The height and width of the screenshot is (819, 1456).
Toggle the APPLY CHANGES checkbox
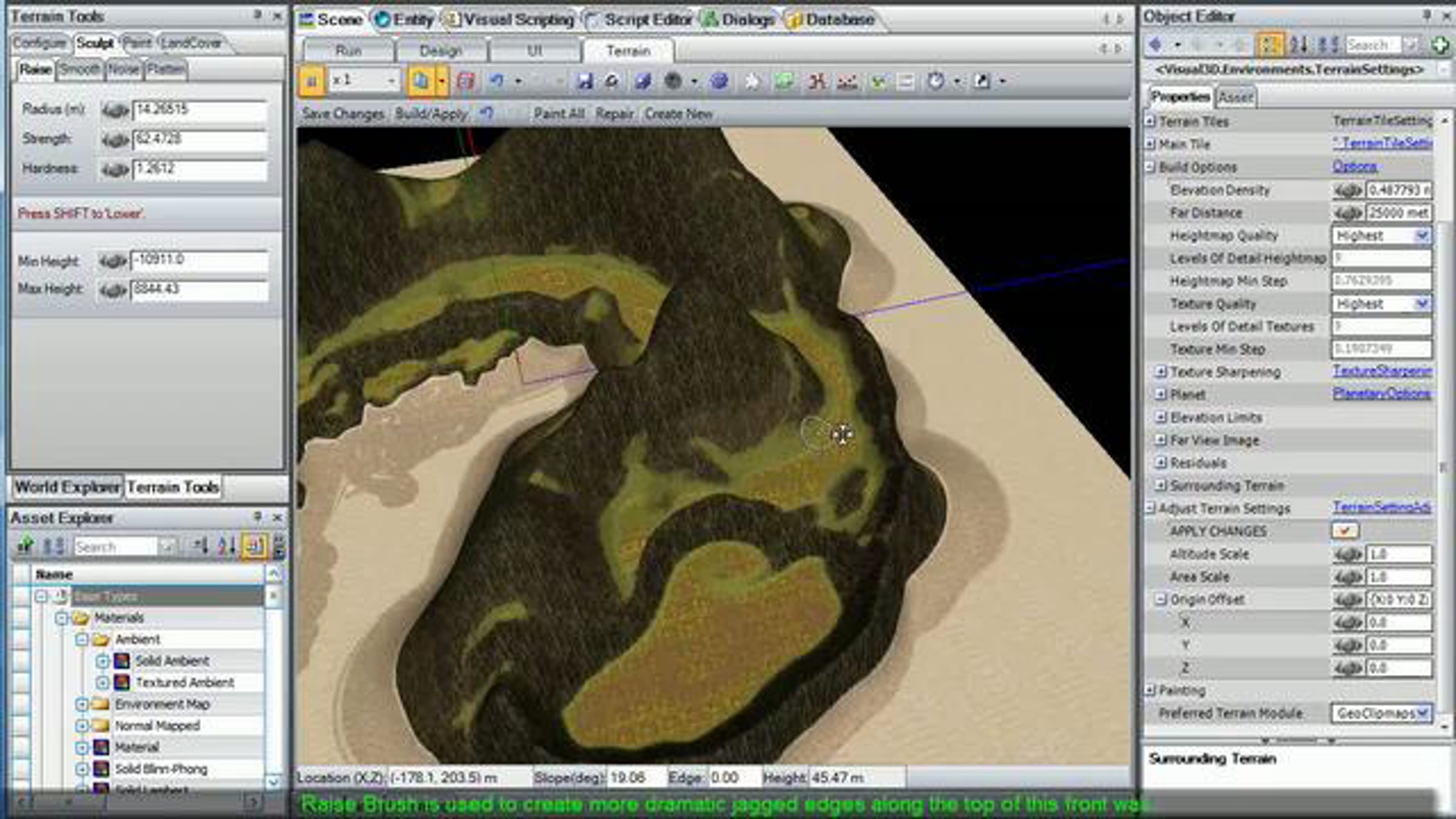1344,531
